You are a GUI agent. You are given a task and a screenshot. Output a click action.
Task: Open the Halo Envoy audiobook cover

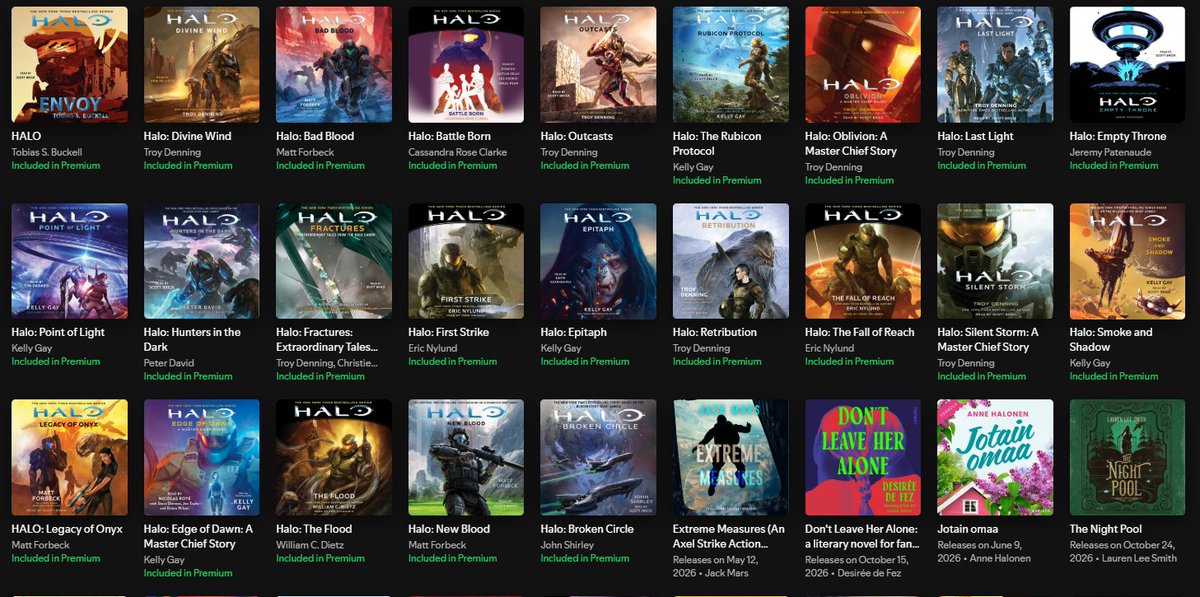coord(69,65)
